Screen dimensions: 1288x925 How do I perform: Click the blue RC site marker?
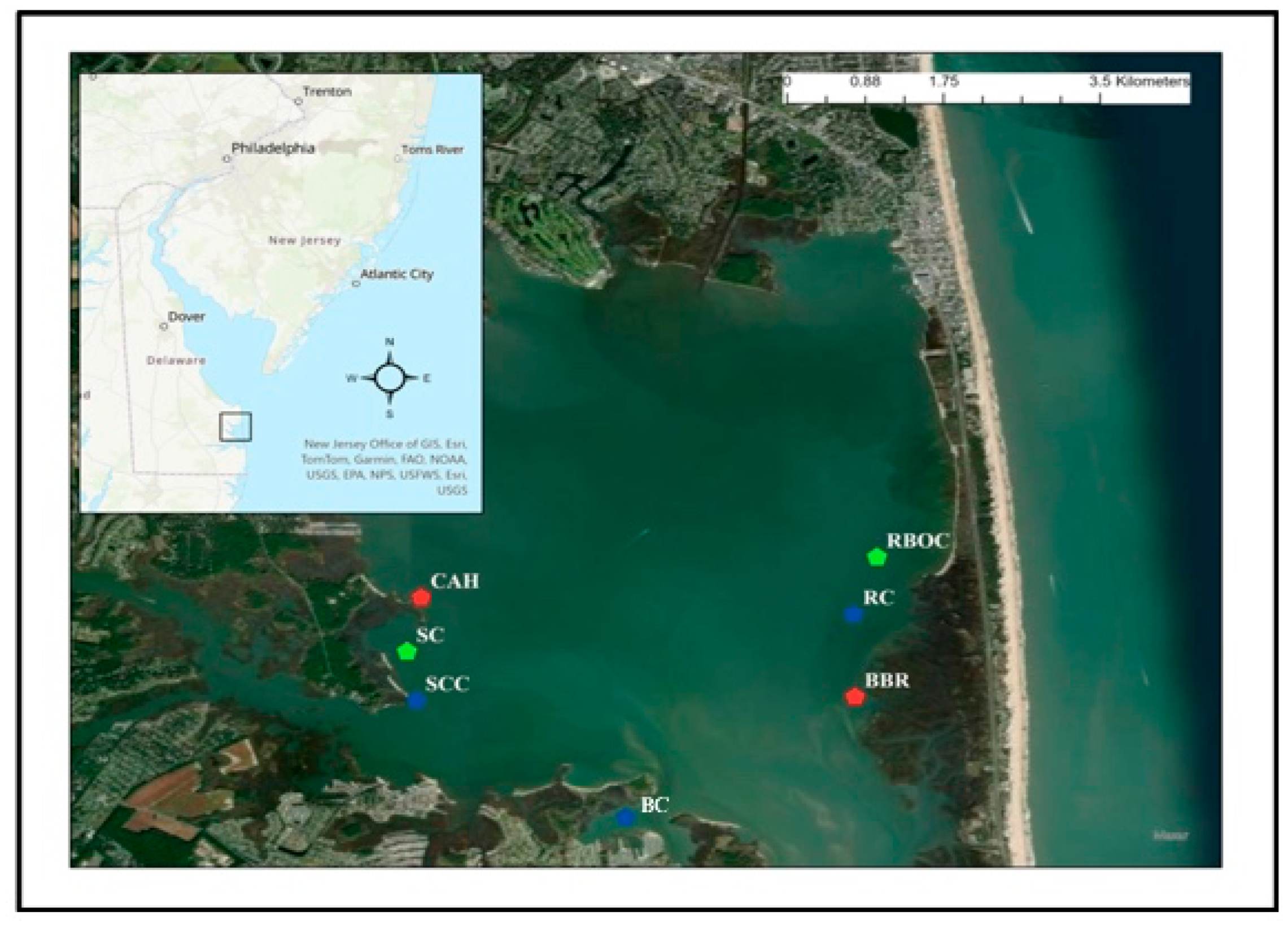[853, 614]
